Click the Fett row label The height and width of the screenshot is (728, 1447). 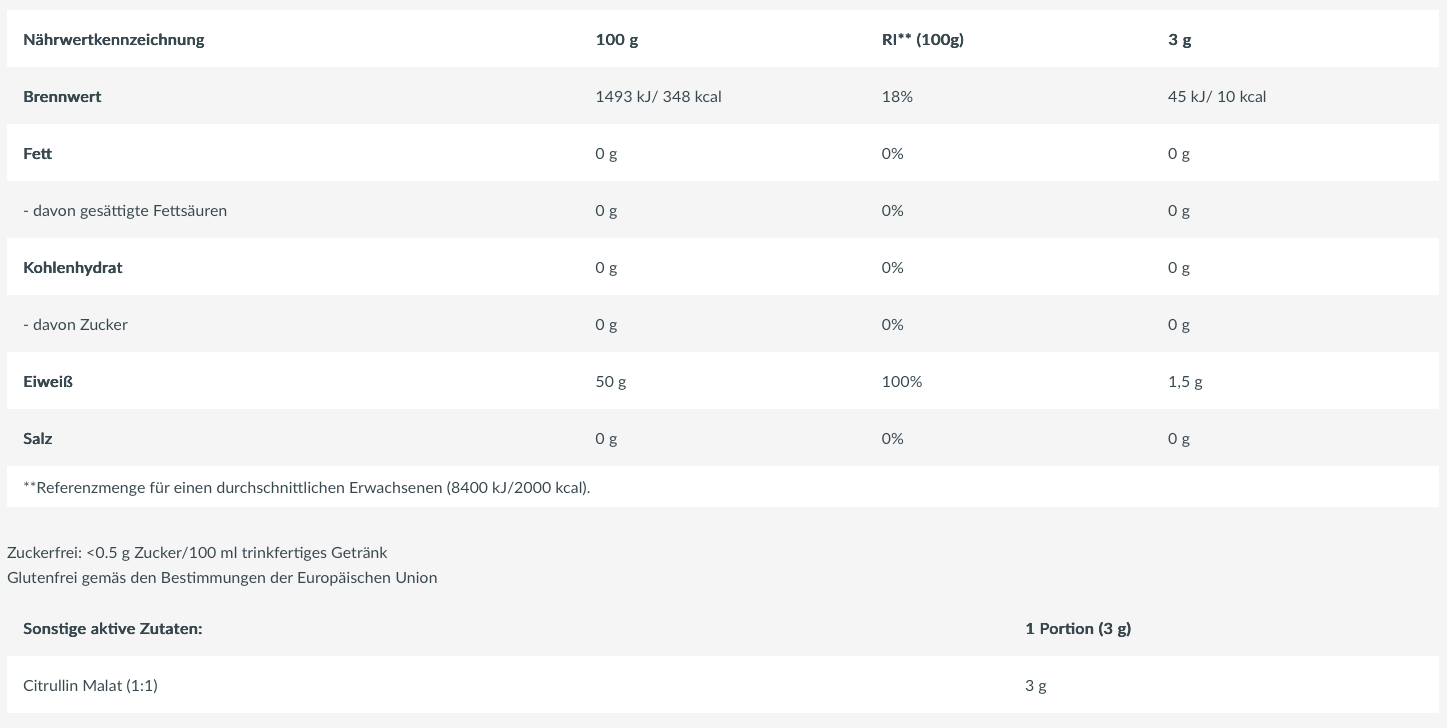coord(38,154)
